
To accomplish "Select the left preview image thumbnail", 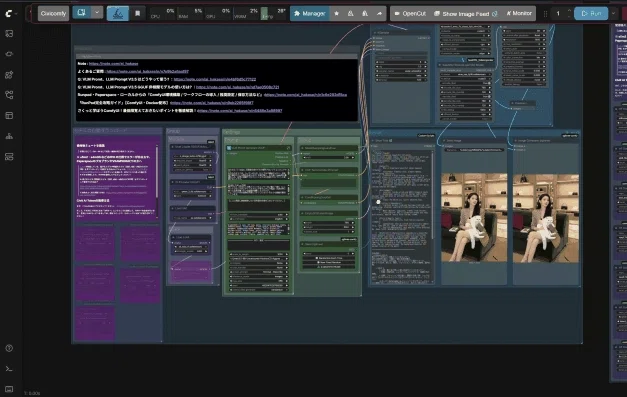I will click(x=474, y=218).
